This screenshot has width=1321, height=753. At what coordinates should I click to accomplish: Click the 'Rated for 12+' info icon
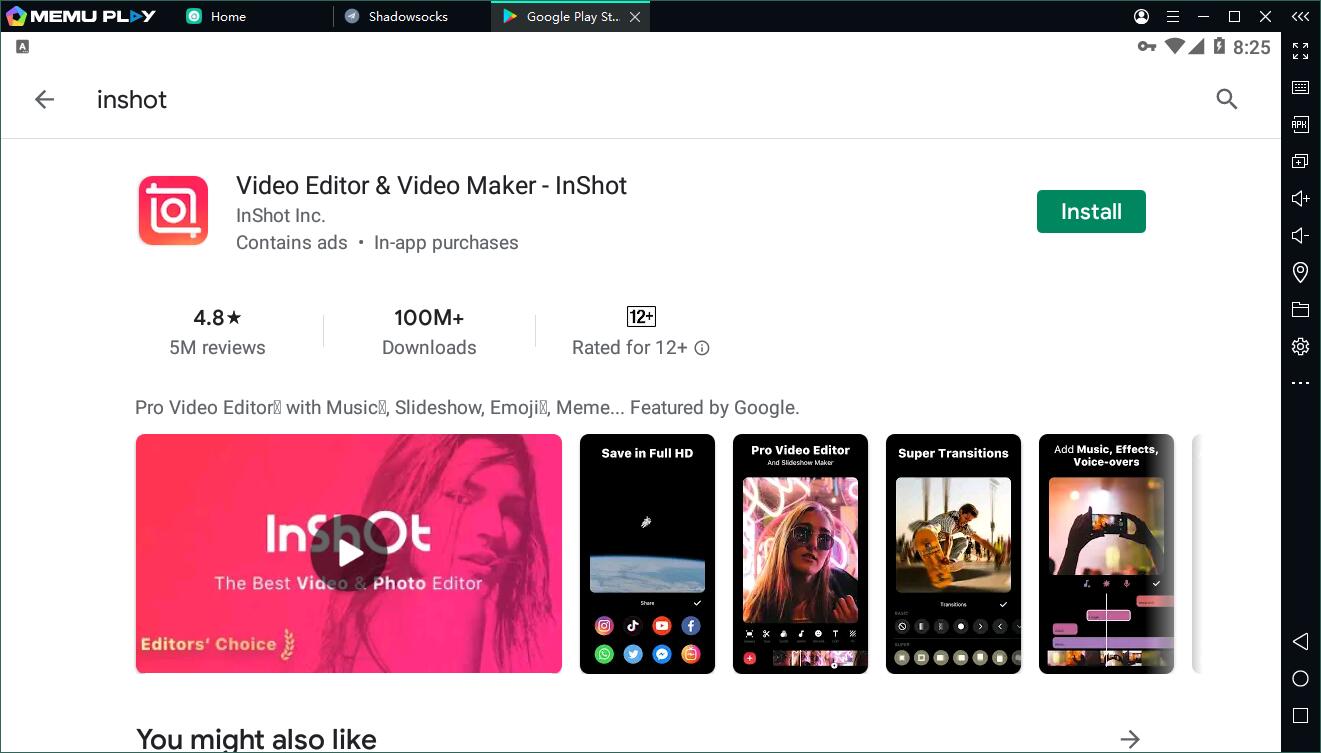(702, 348)
